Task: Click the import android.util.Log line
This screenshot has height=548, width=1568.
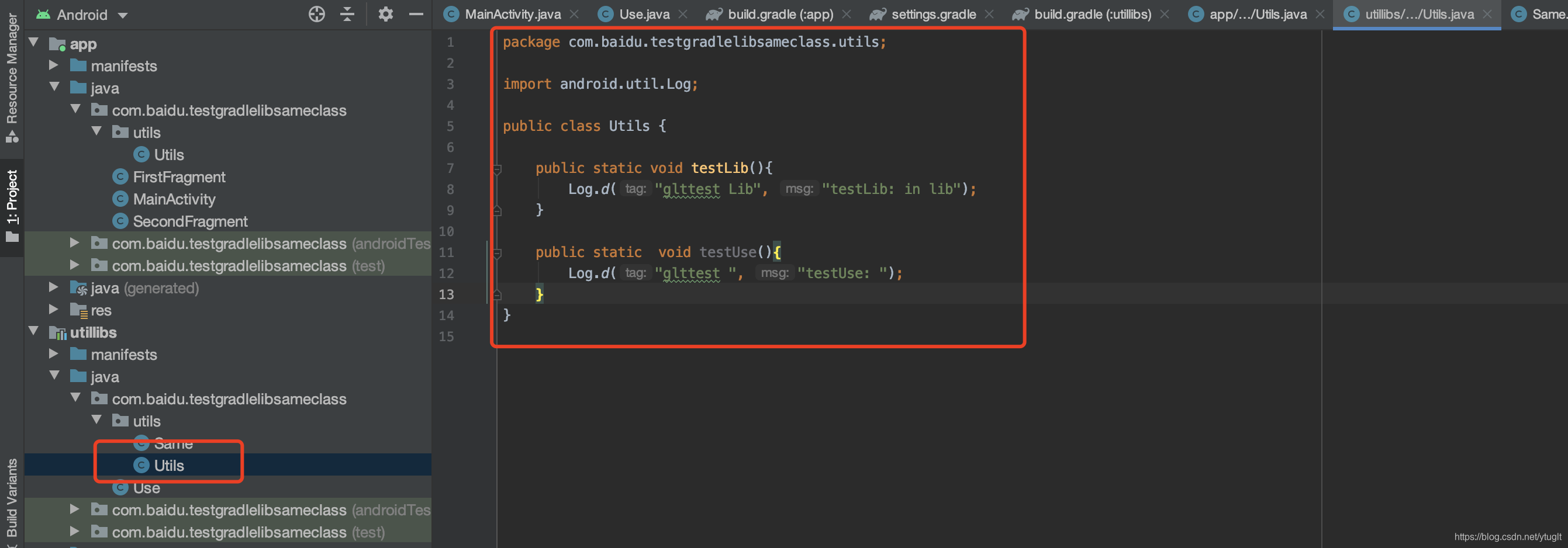Action: 600,84
